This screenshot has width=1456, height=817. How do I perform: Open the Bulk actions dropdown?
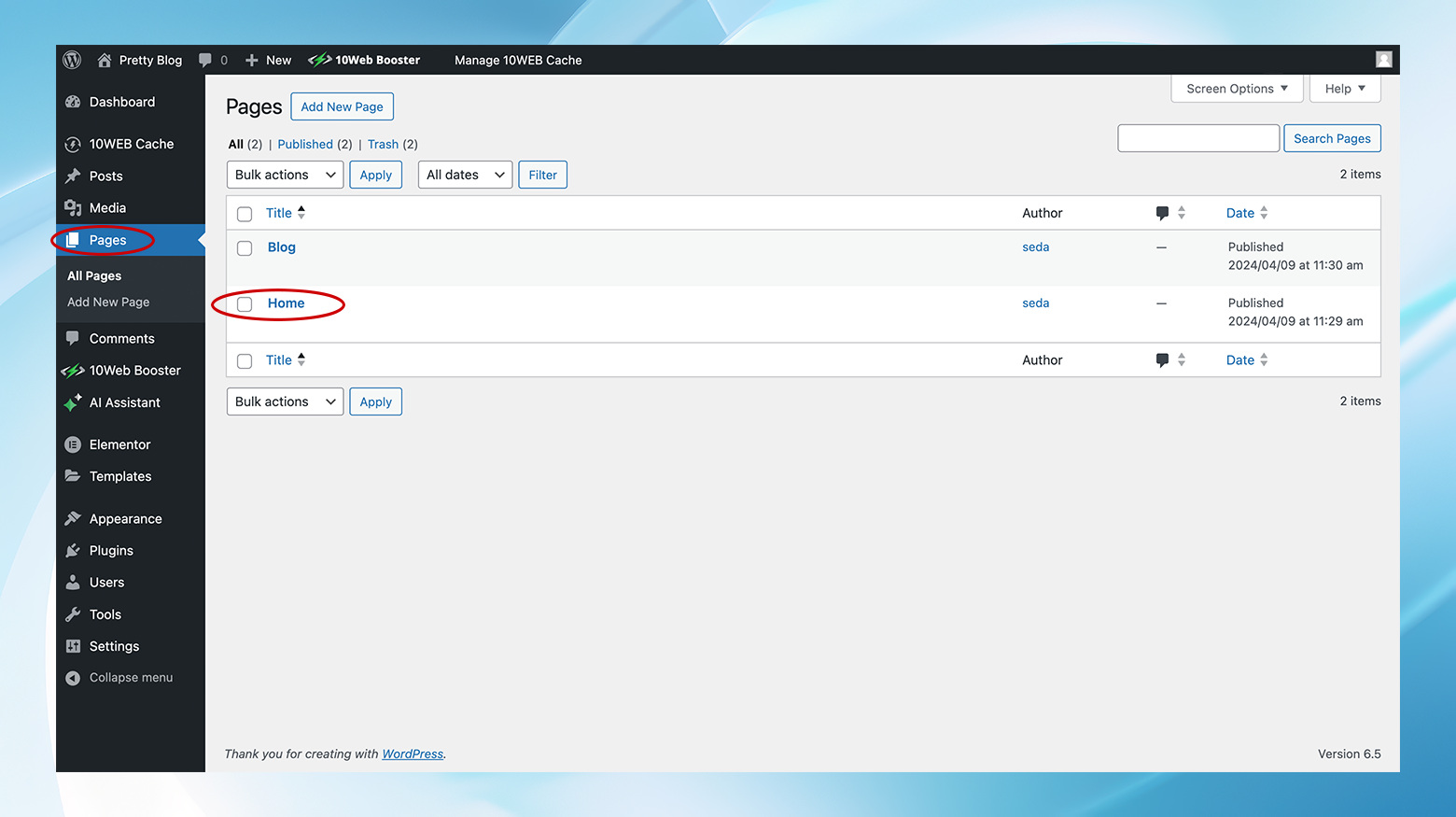tap(284, 174)
